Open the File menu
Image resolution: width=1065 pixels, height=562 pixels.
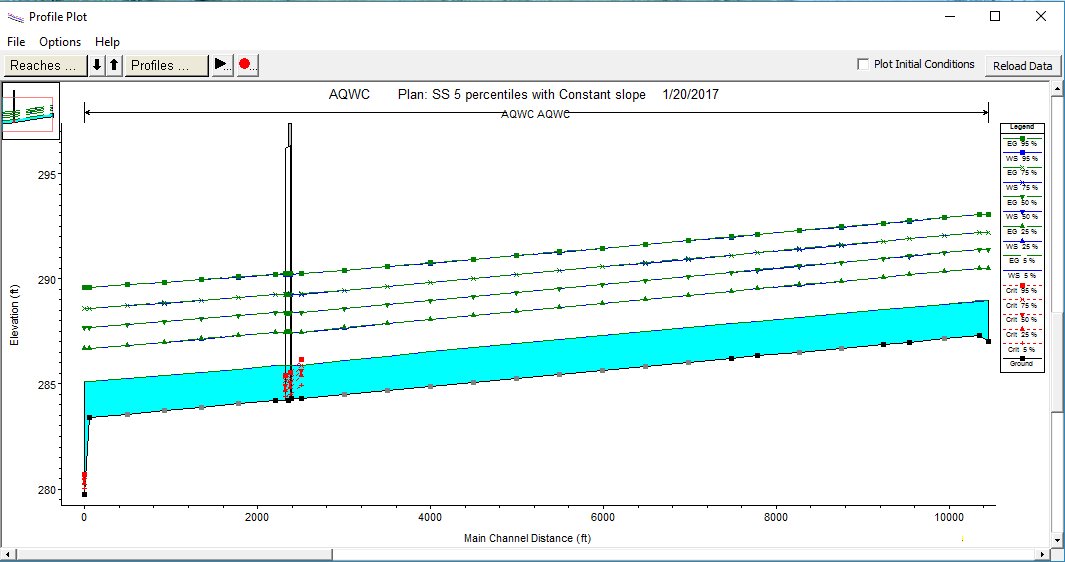point(16,42)
